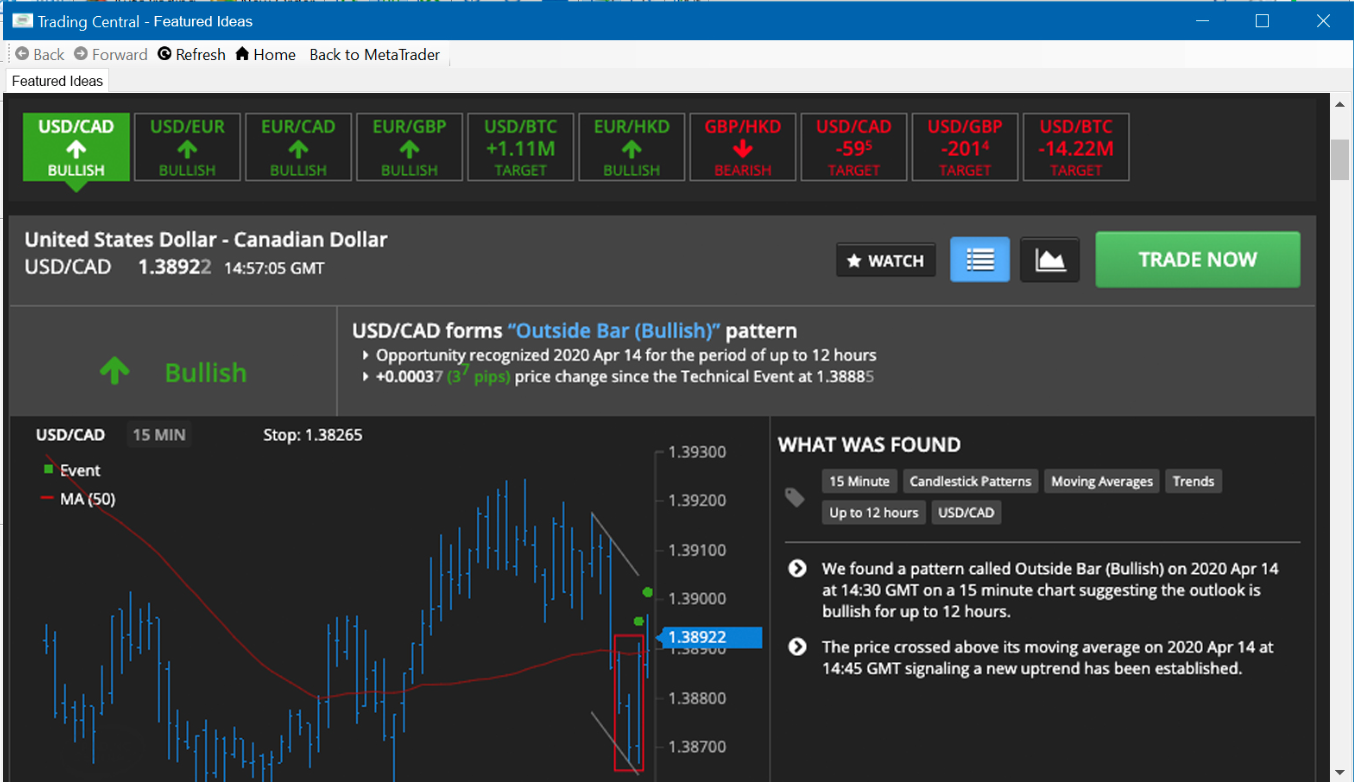
Task: Select the EUR/HKD bullish idea tile
Action: [631, 147]
